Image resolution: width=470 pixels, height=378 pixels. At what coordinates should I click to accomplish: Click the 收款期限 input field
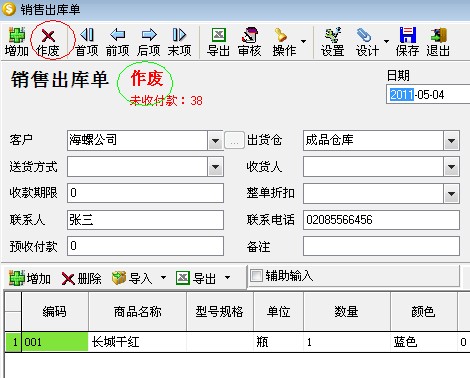[x=145, y=193]
